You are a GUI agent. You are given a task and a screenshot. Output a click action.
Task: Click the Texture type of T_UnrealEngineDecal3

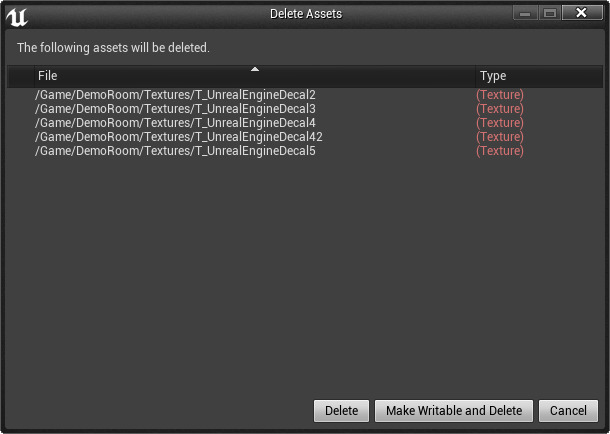500,109
